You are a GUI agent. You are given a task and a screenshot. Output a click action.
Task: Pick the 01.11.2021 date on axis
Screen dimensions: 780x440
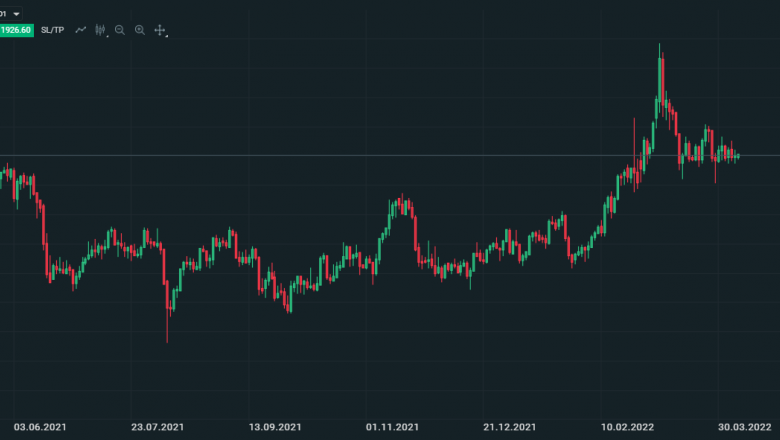point(392,426)
